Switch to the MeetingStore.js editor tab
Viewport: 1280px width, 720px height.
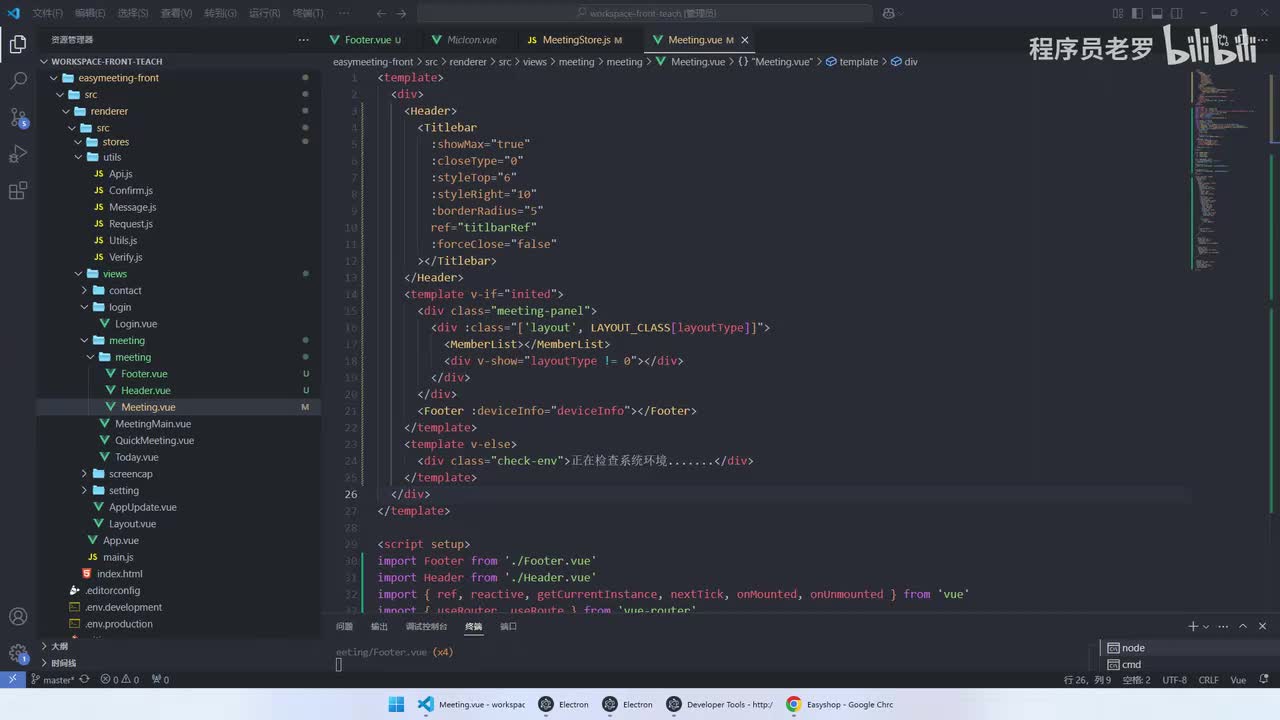576,40
